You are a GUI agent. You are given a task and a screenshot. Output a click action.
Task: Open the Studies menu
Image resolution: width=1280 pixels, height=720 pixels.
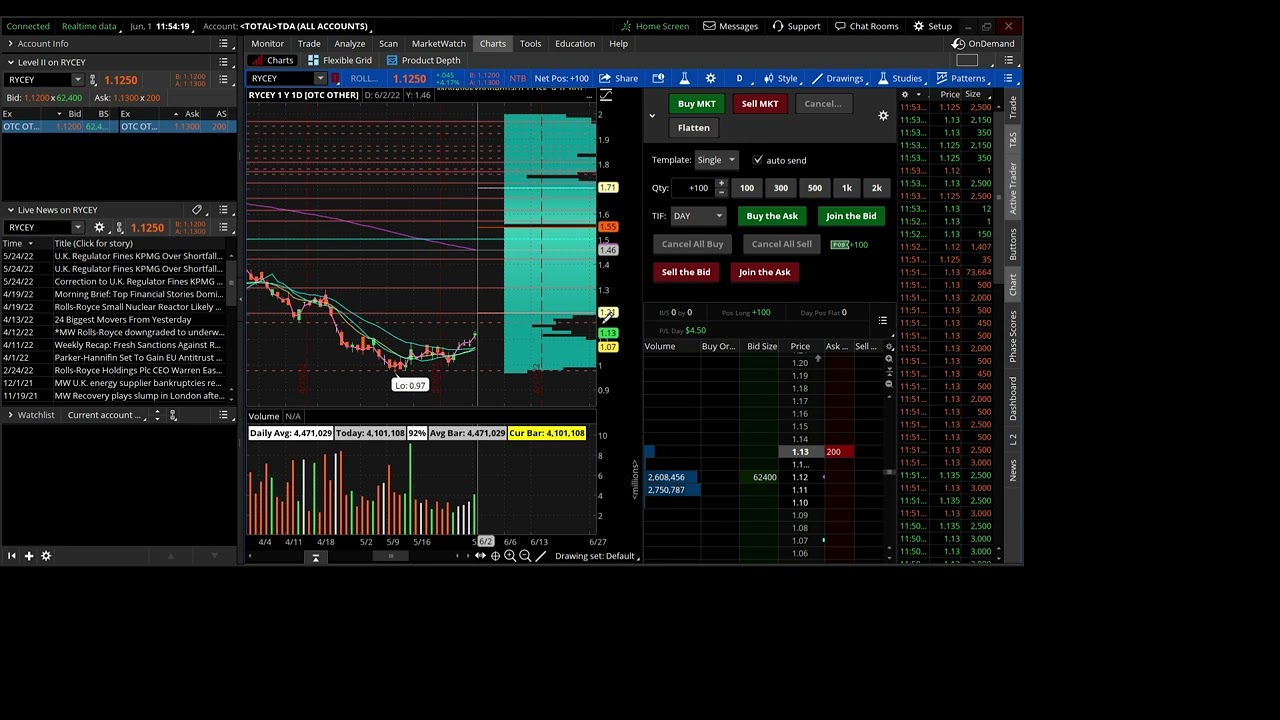point(900,78)
